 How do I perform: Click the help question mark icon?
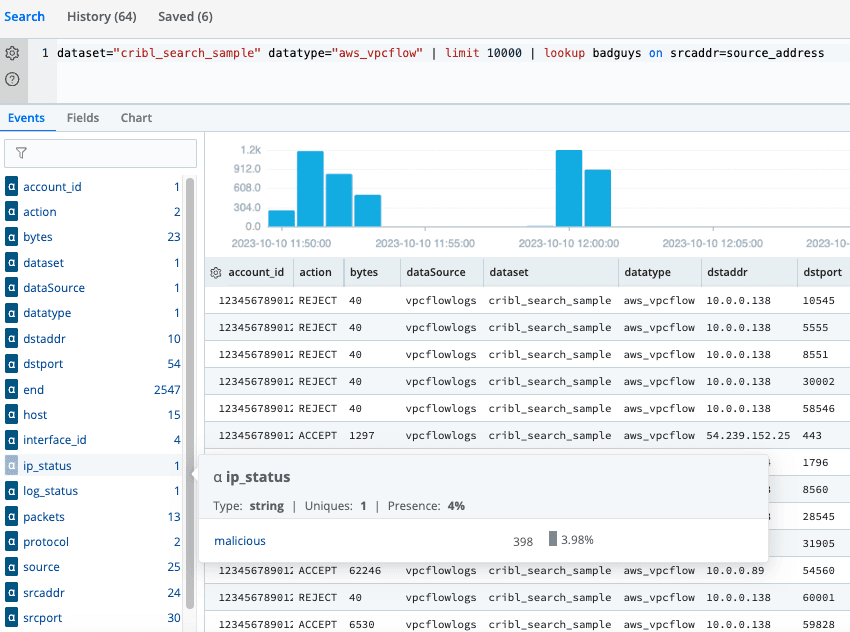click(x=12, y=78)
